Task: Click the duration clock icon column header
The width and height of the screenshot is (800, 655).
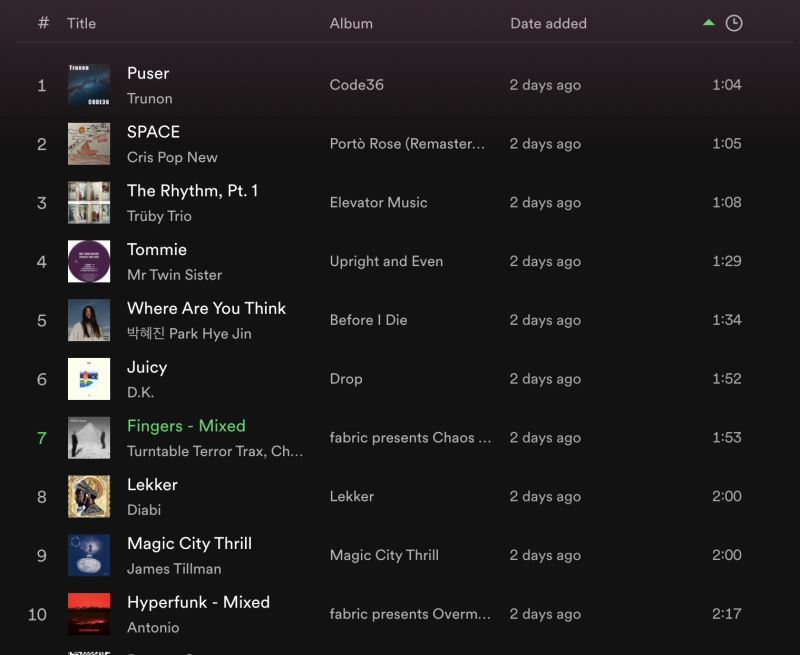Action: pyautogui.click(x=733, y=23)
